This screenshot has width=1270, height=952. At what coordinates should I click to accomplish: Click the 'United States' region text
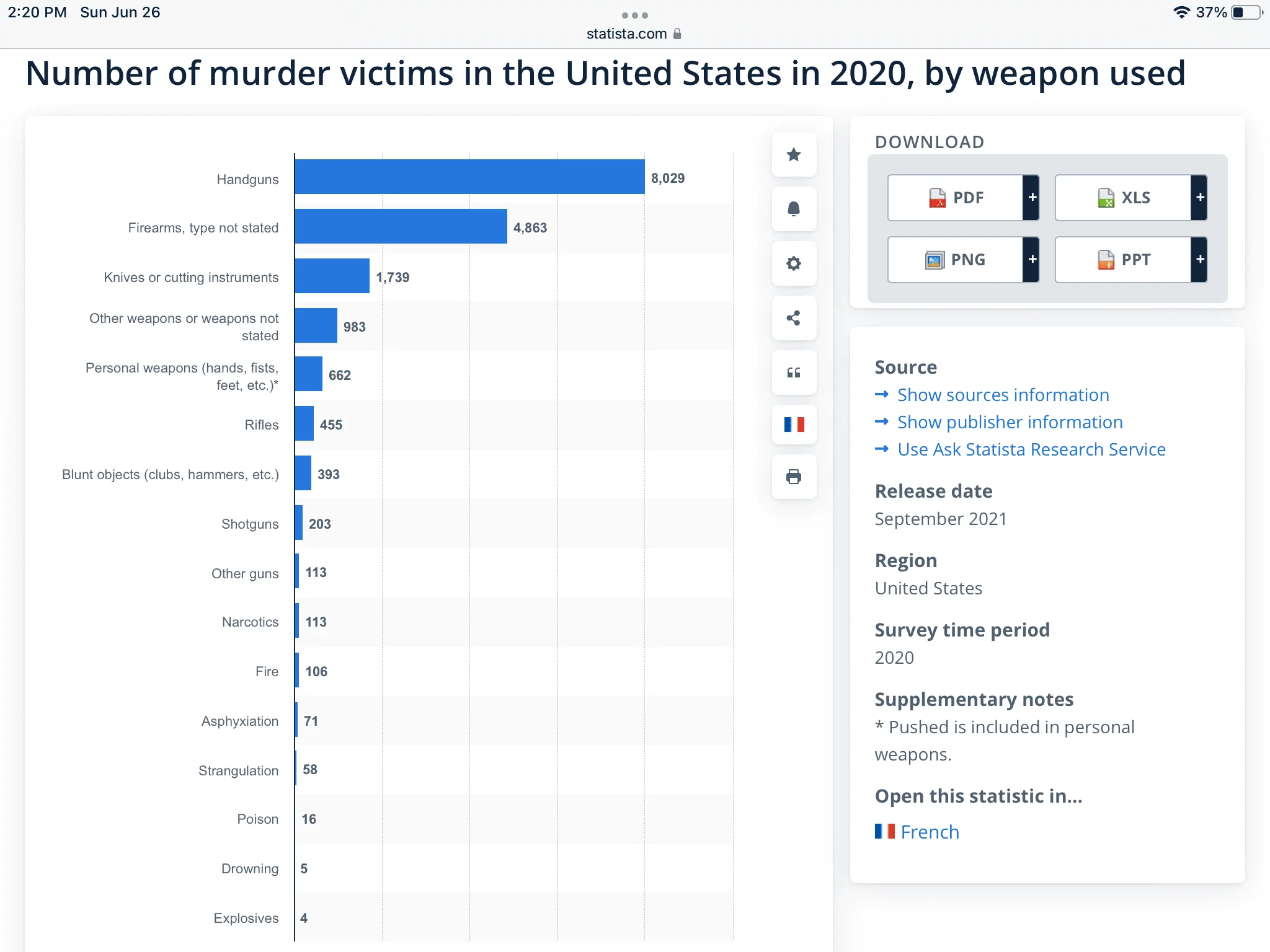click(928, 588)
